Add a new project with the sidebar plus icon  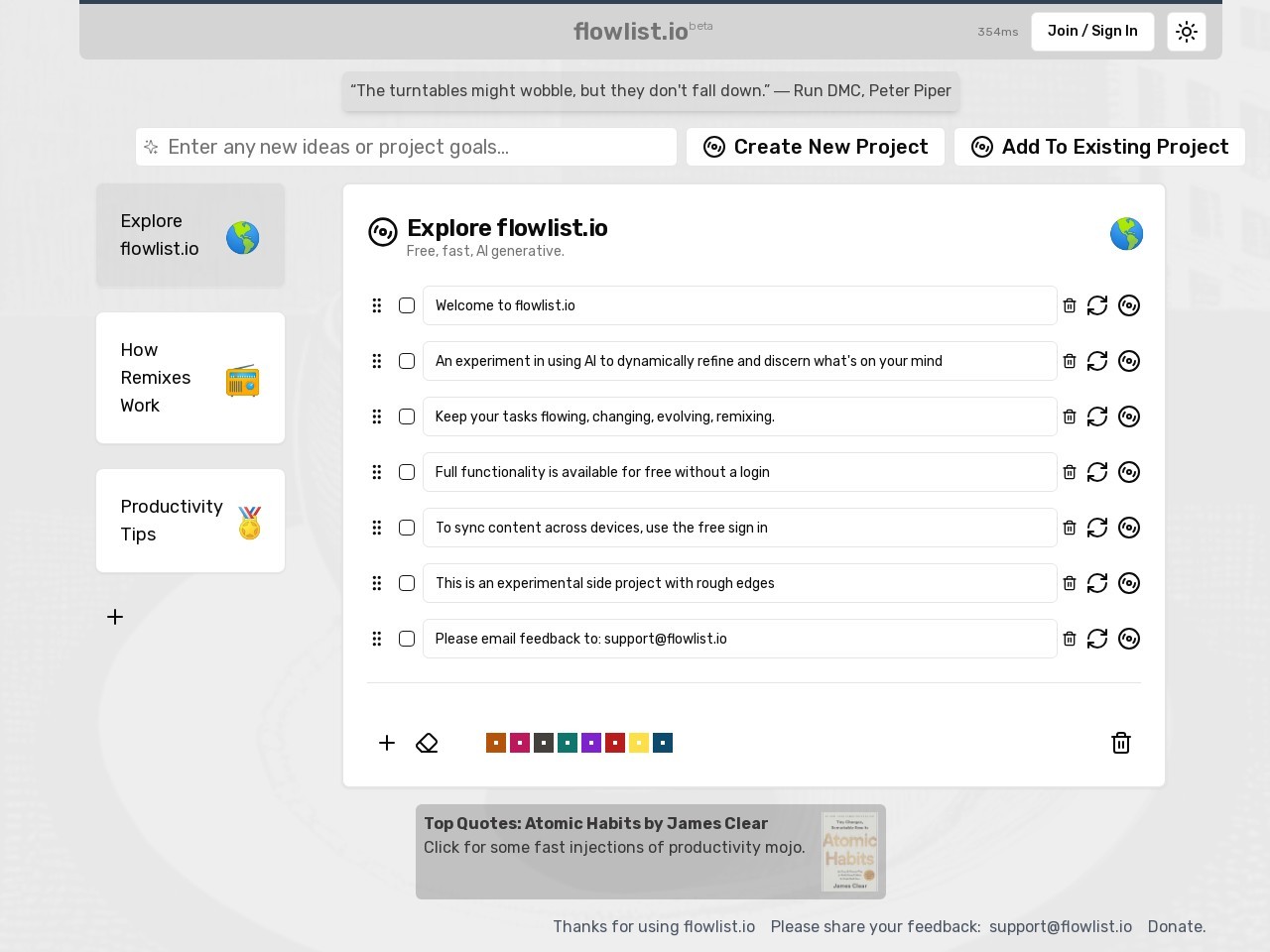click(x=115, y=617)
